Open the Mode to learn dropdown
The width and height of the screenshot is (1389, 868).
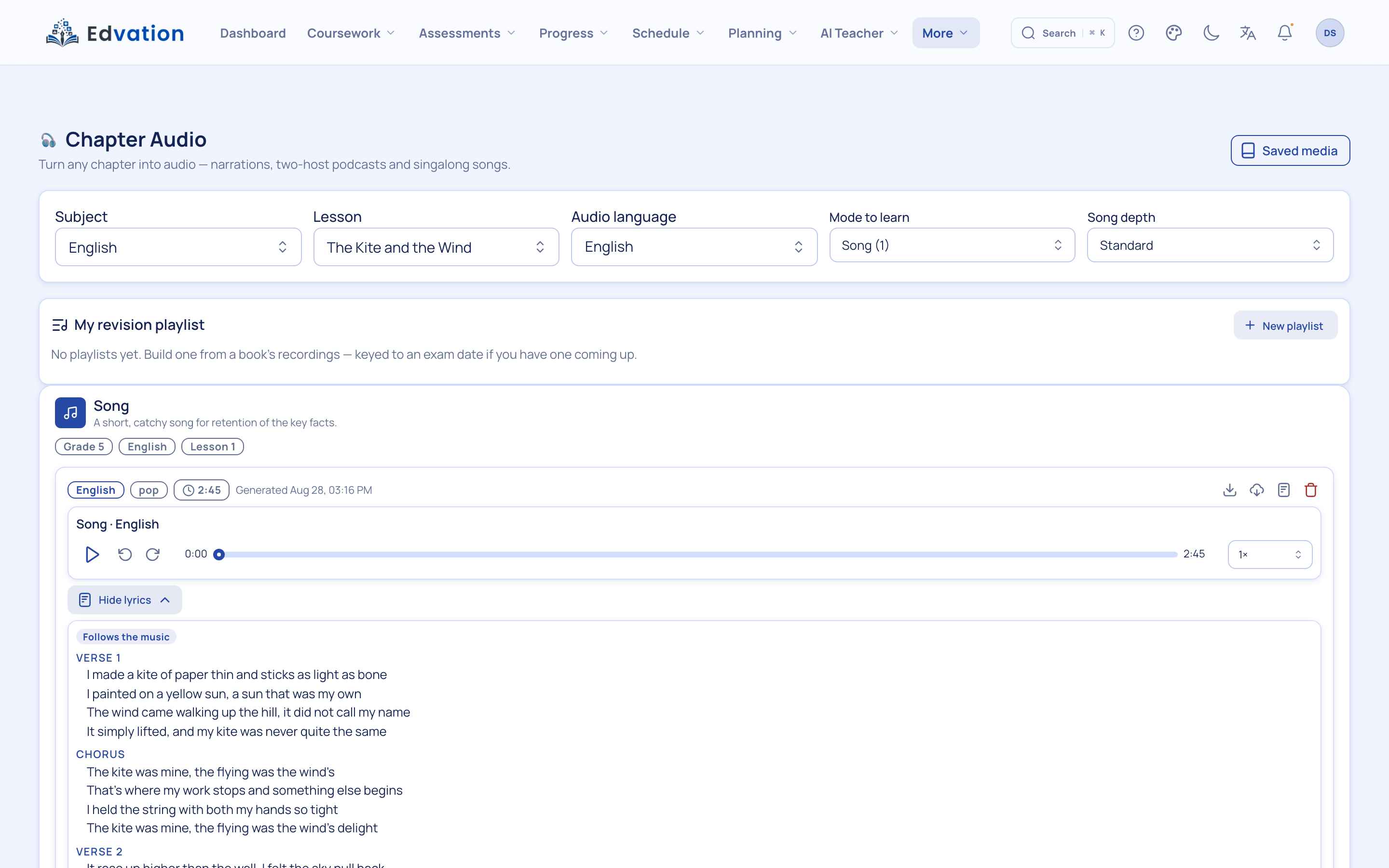(952, 245)
